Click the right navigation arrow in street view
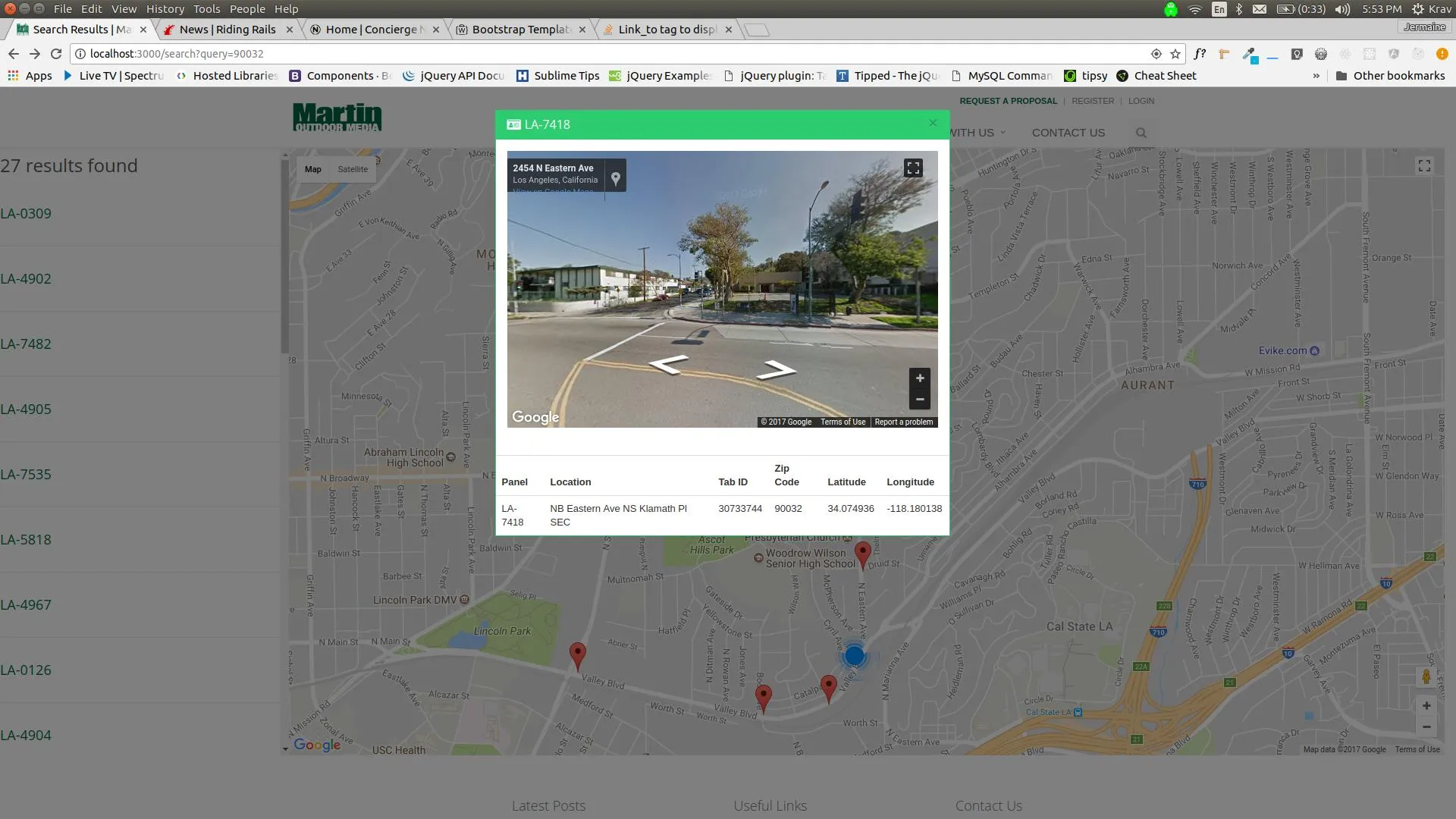 pyautogui.click(x=776, y=370)
